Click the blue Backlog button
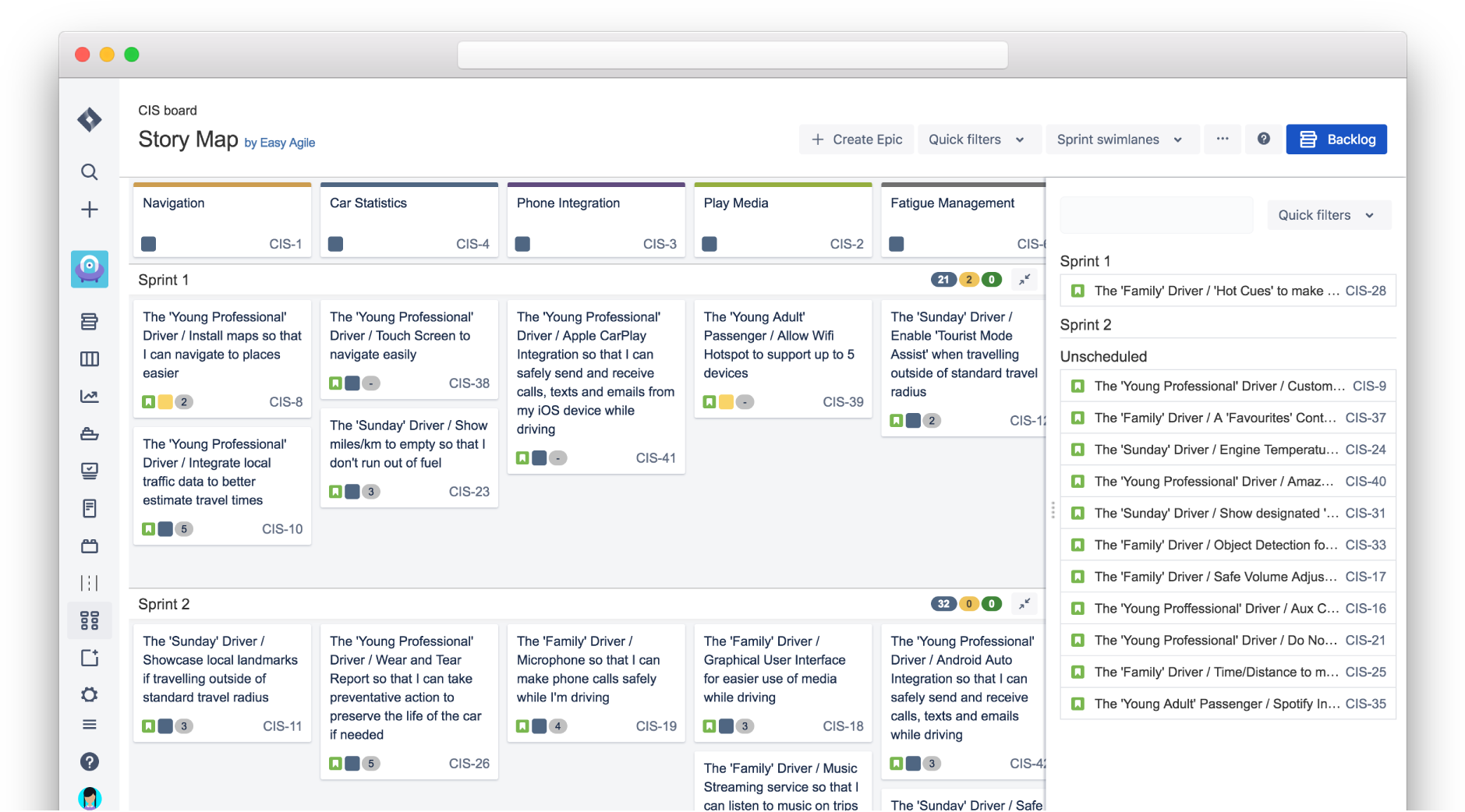The width and height of the screenshot is (1465, 812). click(x=1336, y=139)
